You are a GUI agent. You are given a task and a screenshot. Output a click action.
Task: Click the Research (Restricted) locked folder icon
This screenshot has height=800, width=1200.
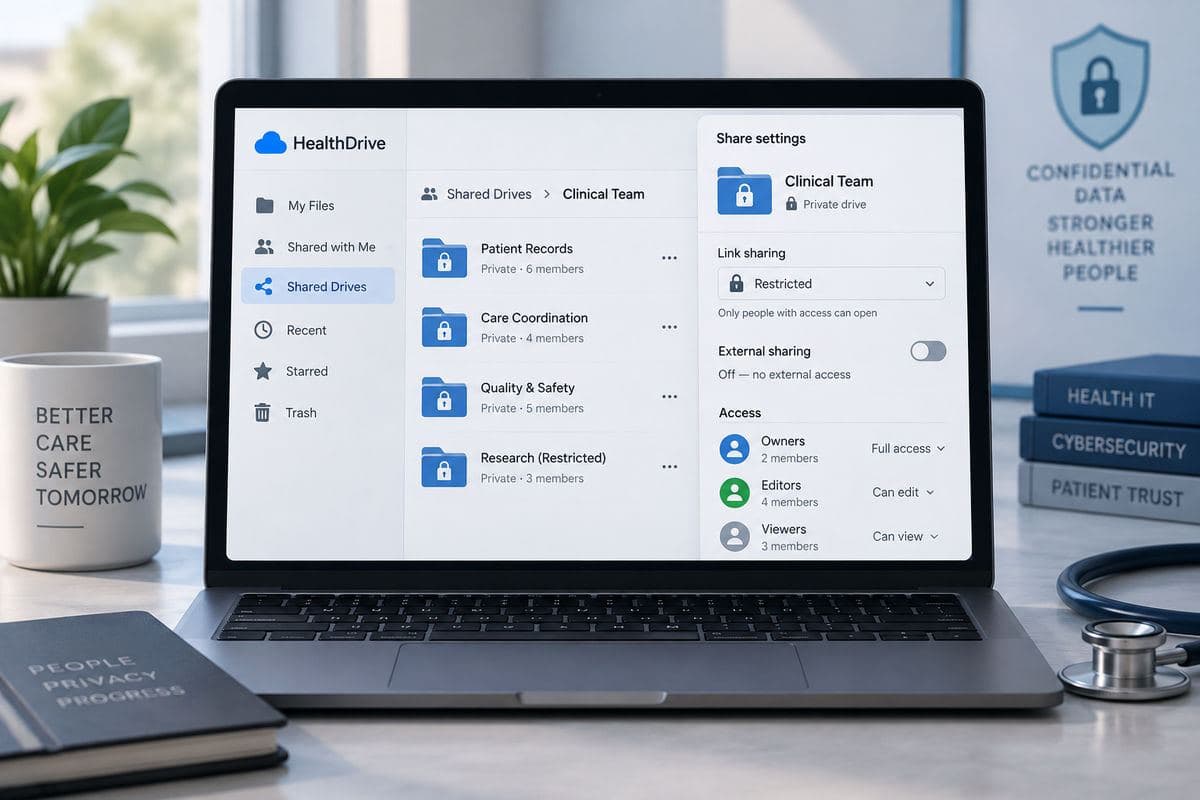click(x=444, y=467)
